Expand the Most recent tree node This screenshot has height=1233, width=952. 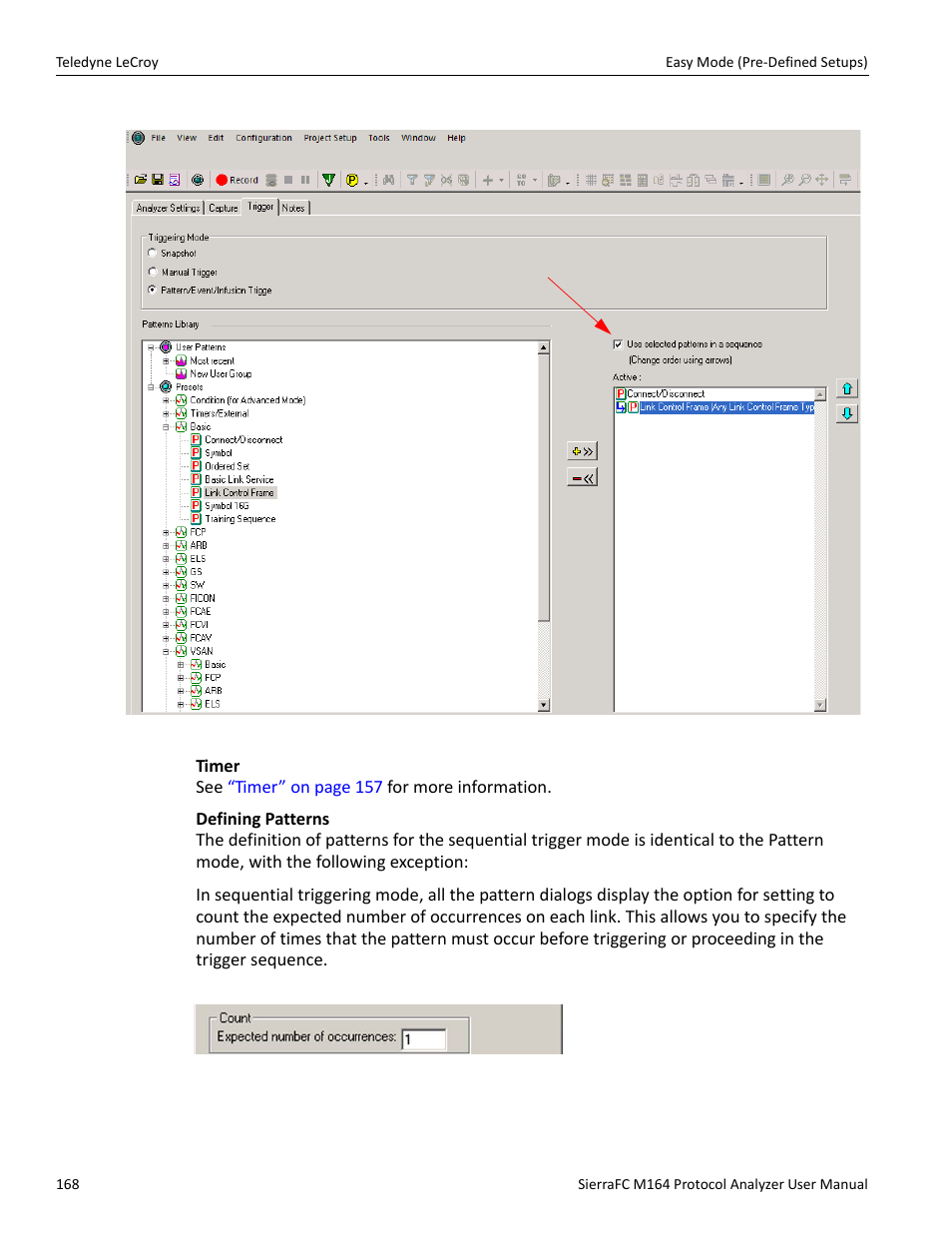(x=167, y=361)
